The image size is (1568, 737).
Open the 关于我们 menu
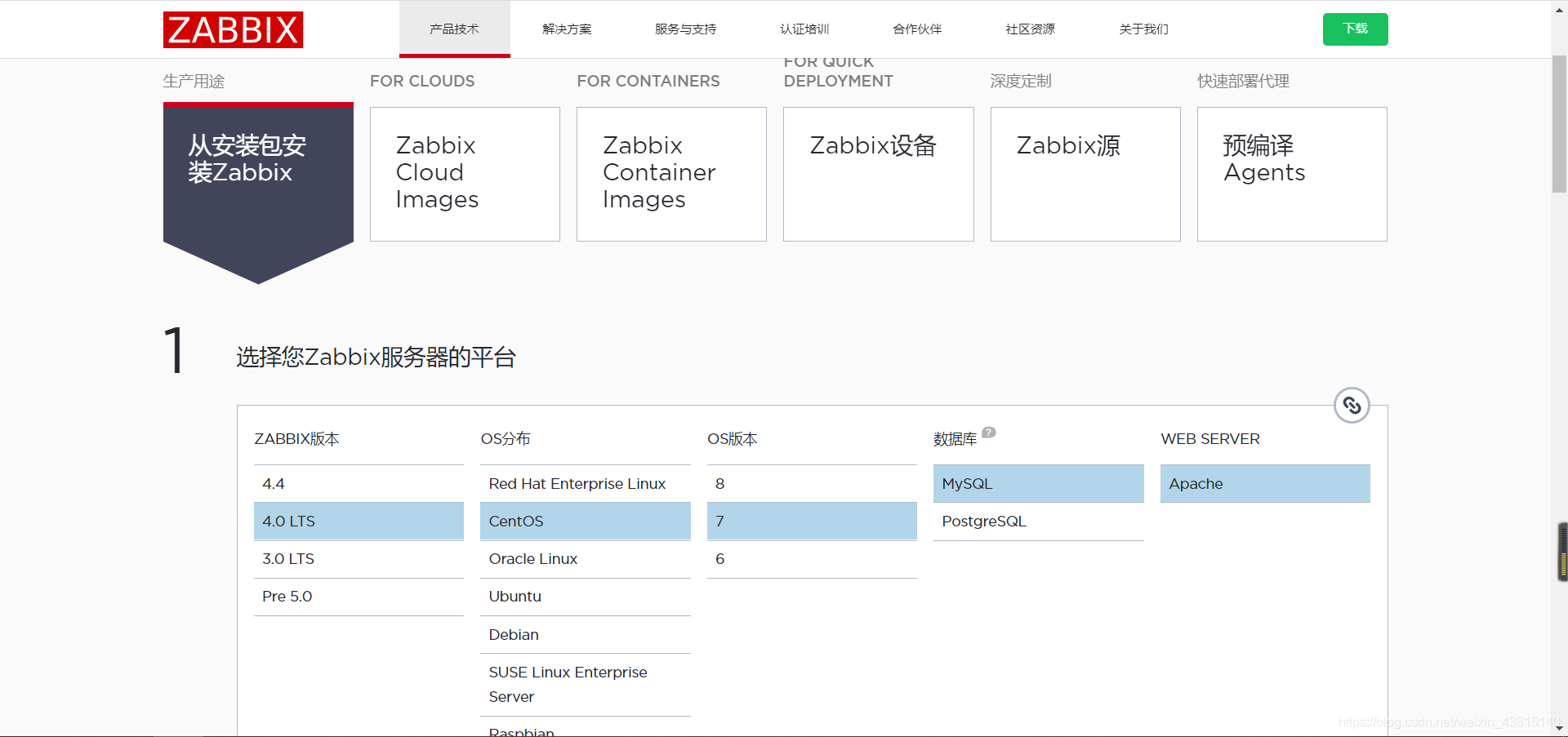(1143, 29)
